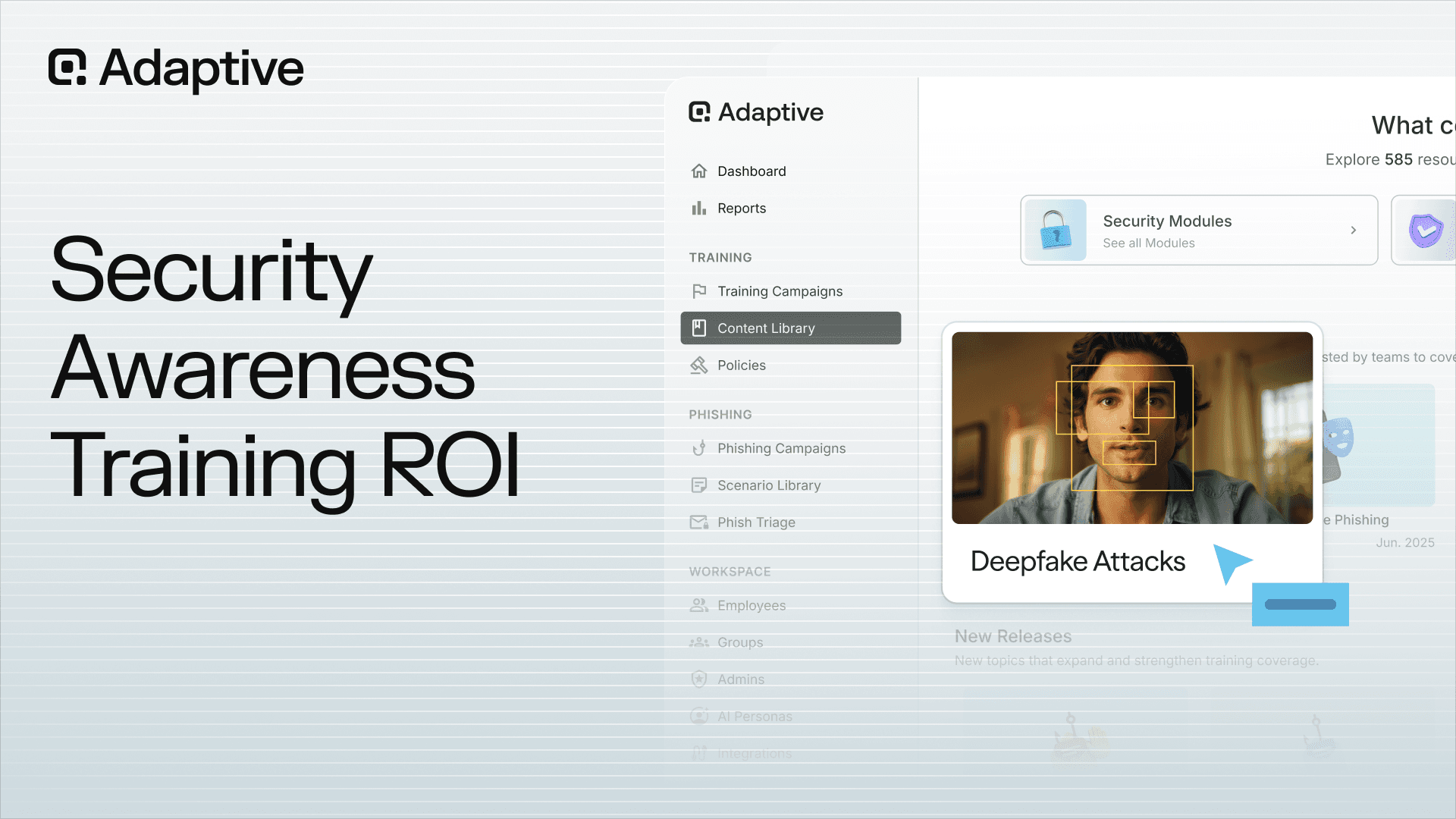The image size is (1456, 819).
Task: Click the Jun. 2025 date label
Action: (x=1405, y=543)
